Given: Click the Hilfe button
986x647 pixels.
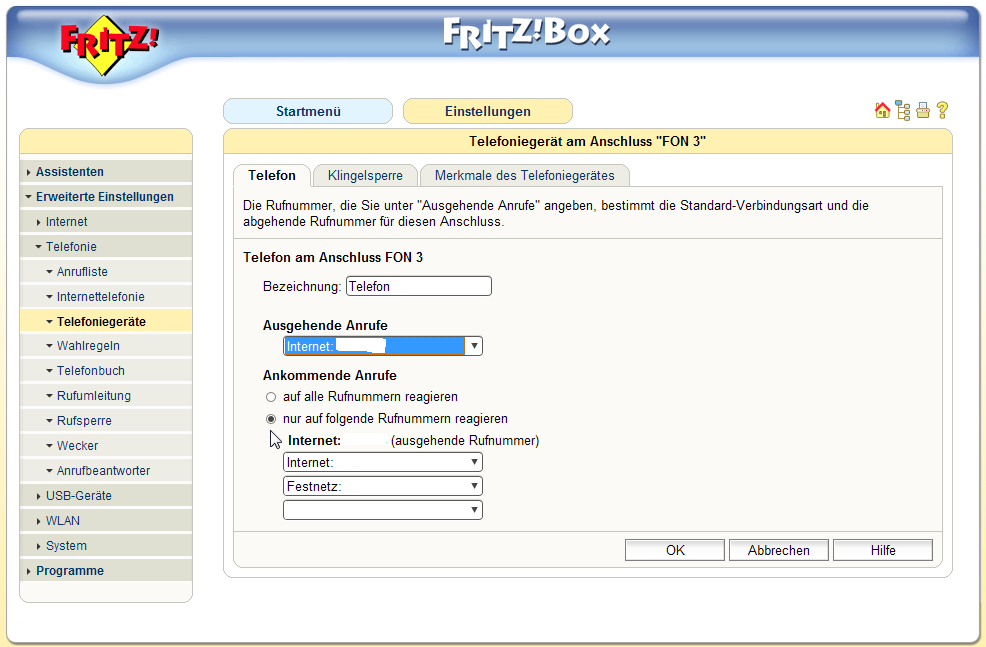Looking at the screenshot, I should tap(883, 550).
